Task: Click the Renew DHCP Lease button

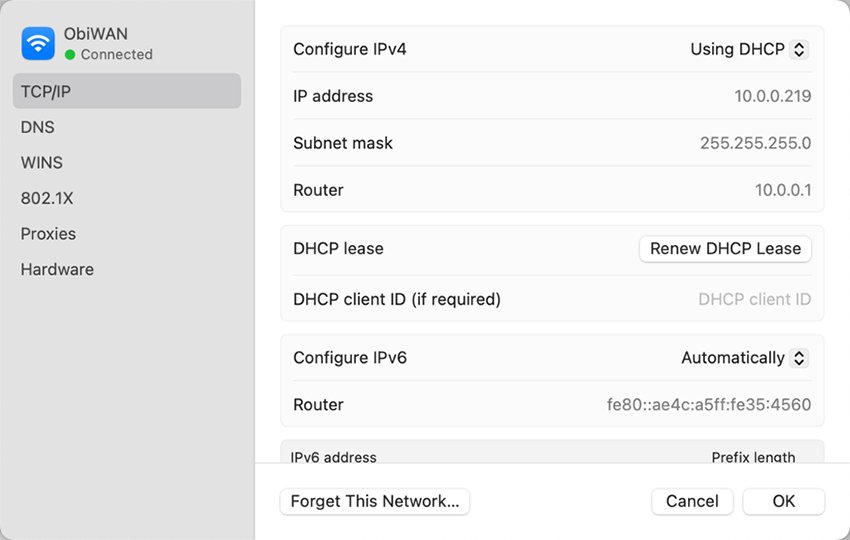Action: click(x=725, y=249)
